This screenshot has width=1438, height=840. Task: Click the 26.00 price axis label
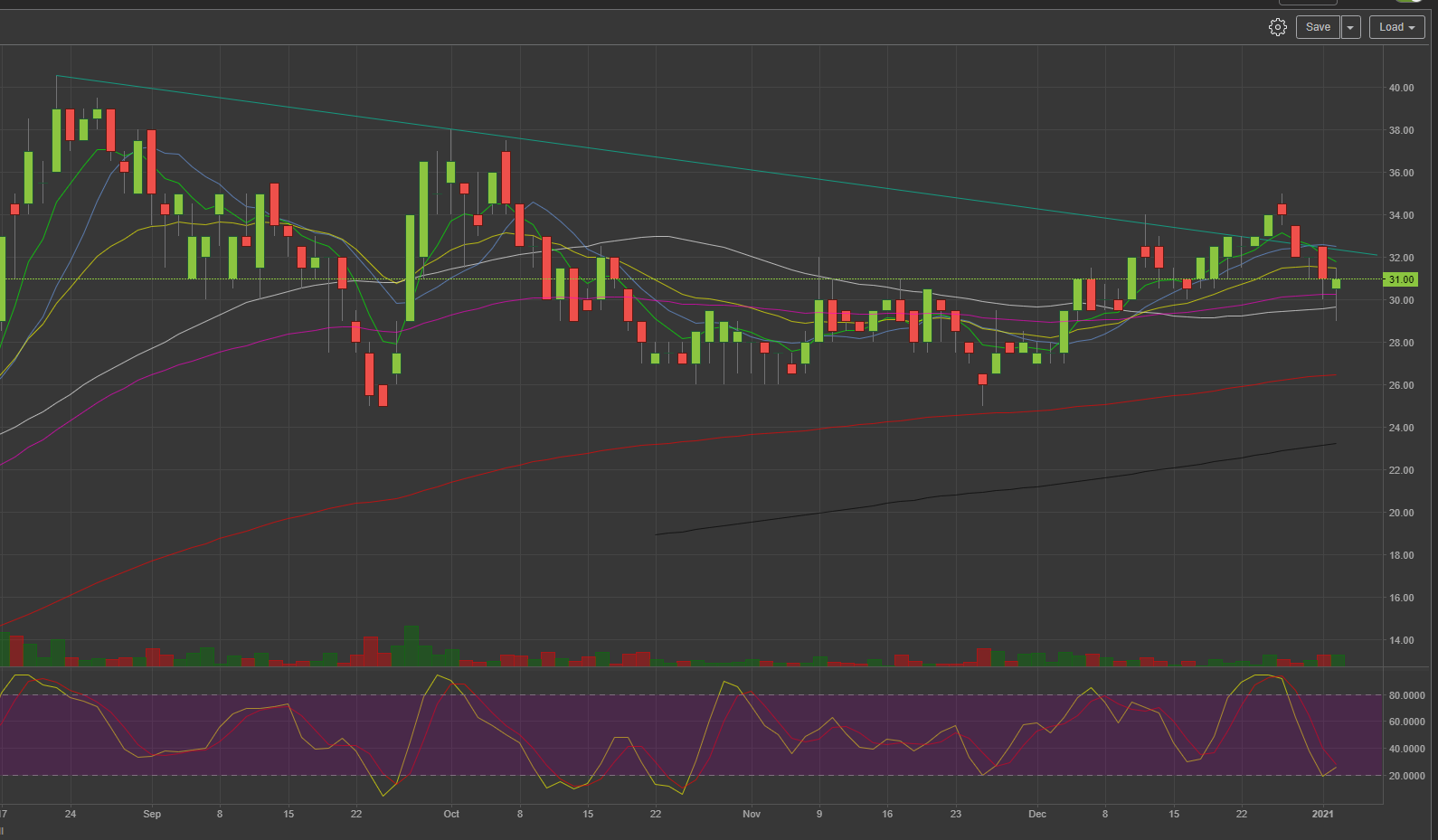[x=1401, y=385]
